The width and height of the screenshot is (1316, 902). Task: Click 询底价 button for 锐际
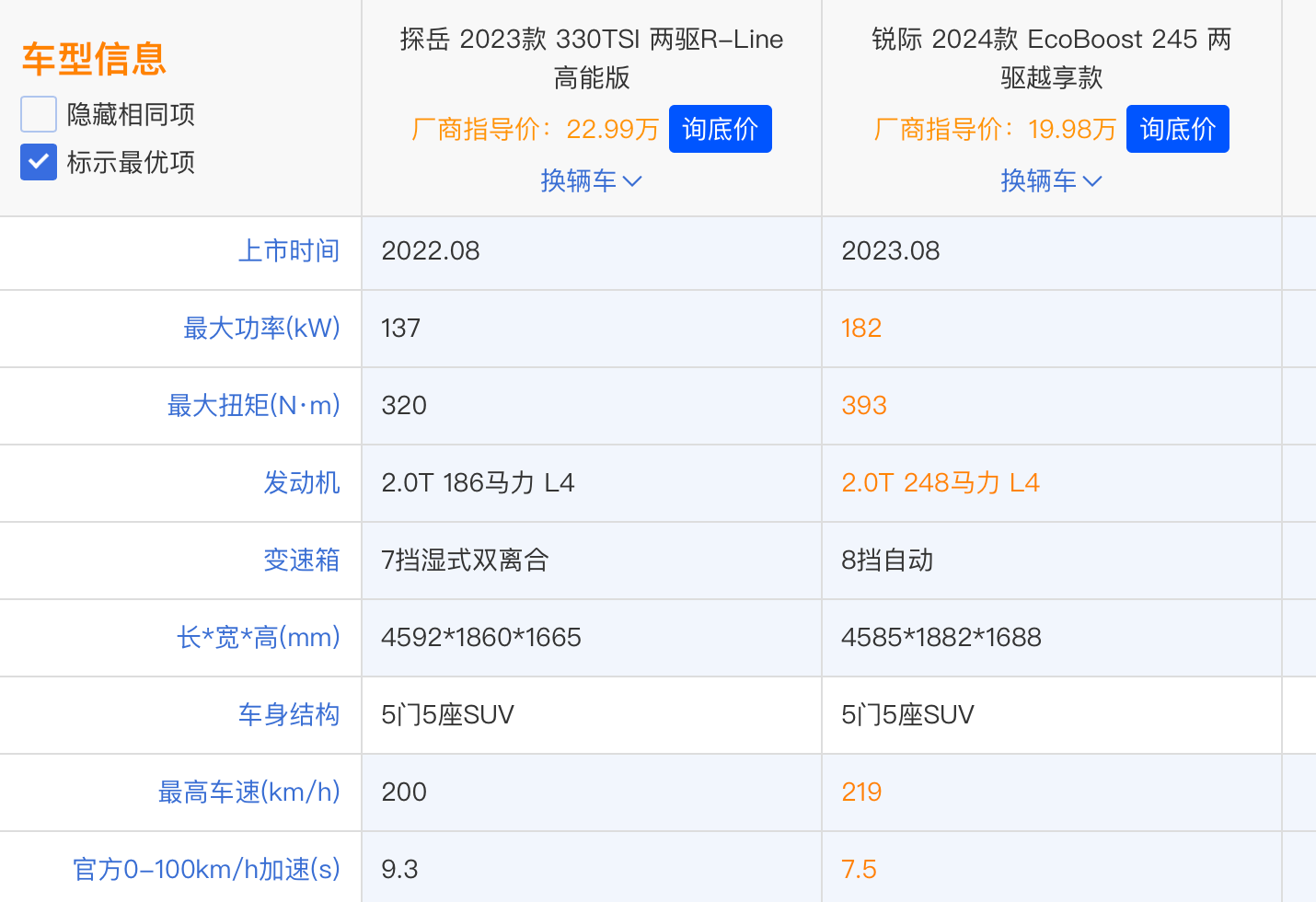click(x=1178, y=129)
